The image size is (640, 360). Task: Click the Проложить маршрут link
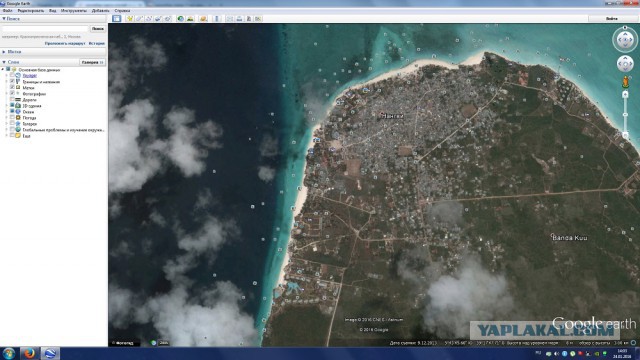click(x=65, y=43)
